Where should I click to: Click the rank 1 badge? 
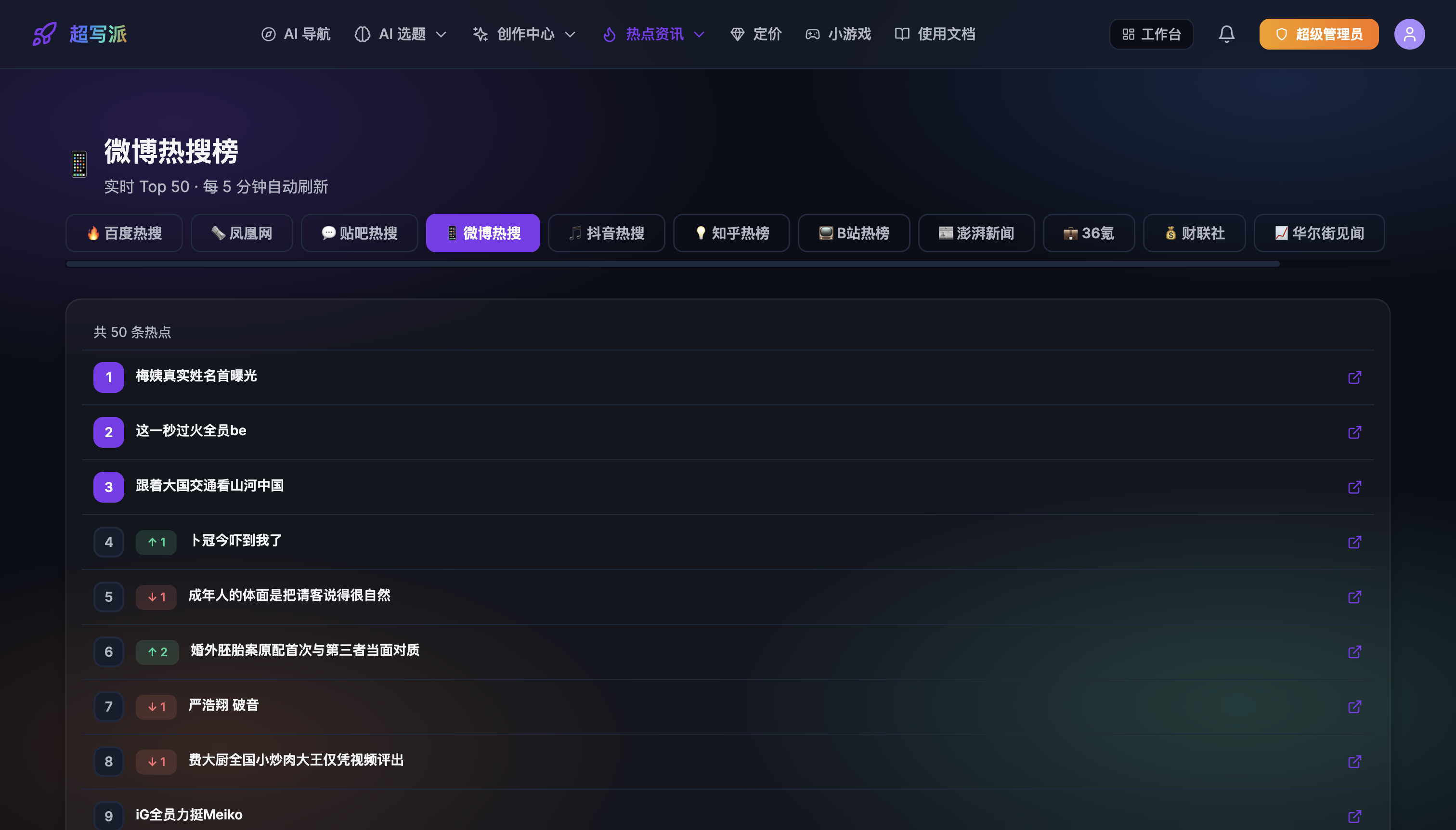click(108, 377)
